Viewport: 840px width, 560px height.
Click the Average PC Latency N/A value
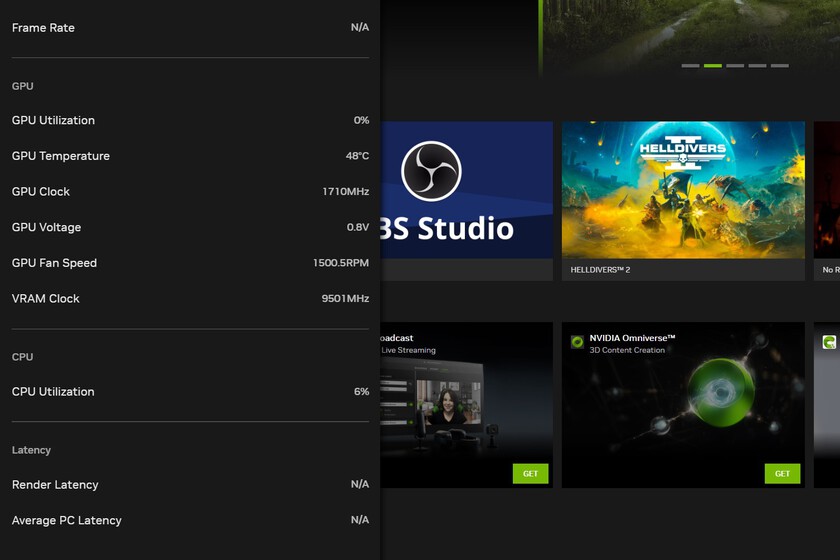359,520
